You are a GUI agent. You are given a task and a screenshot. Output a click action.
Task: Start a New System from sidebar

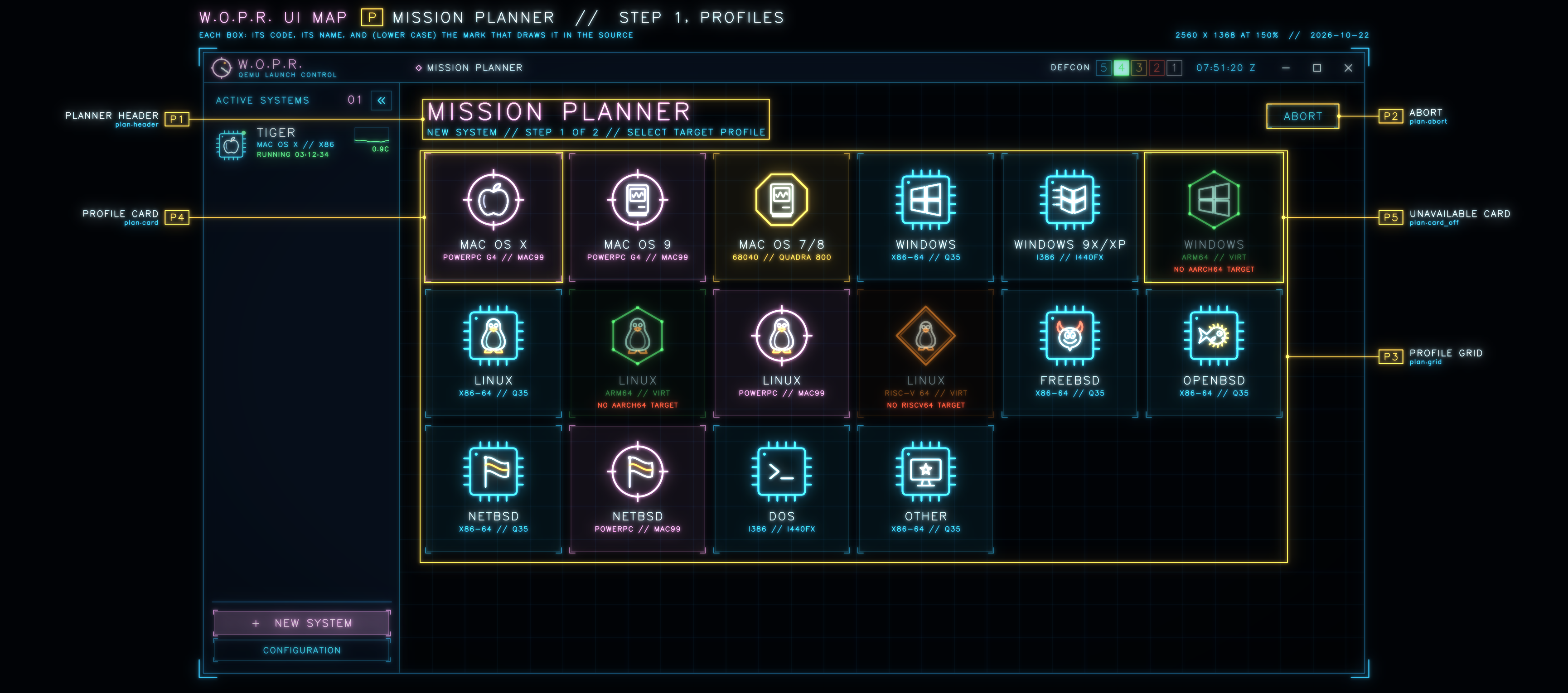click(302, 623)
